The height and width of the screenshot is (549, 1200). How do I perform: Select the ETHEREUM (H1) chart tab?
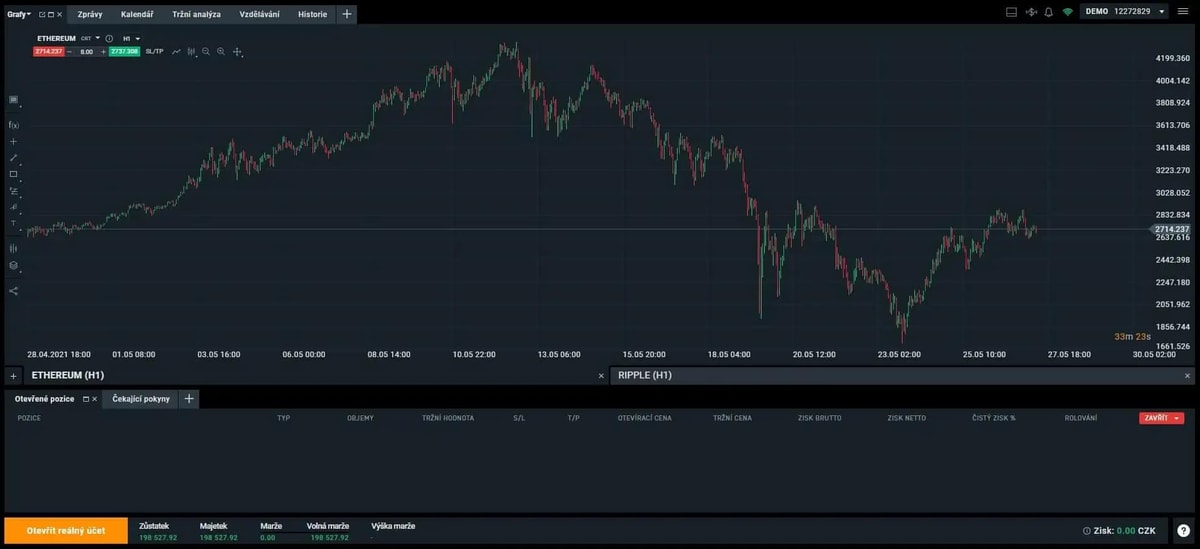point(68,376)
